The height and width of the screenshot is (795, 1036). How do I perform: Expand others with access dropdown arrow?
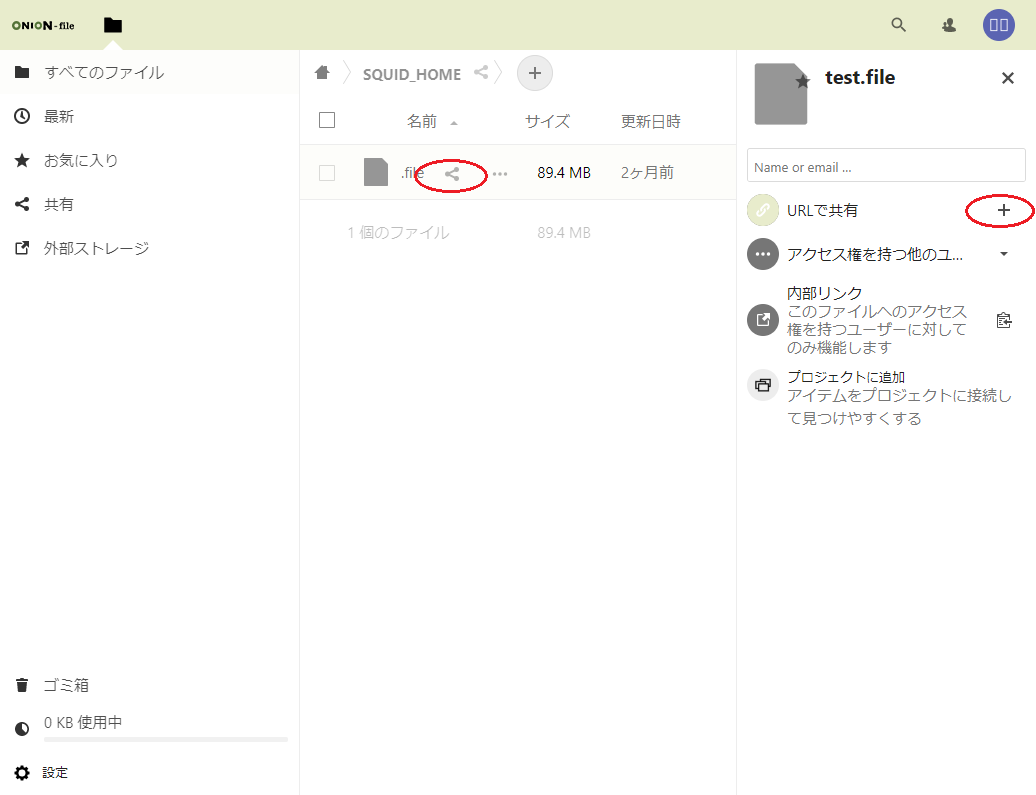coord(1004,254)
